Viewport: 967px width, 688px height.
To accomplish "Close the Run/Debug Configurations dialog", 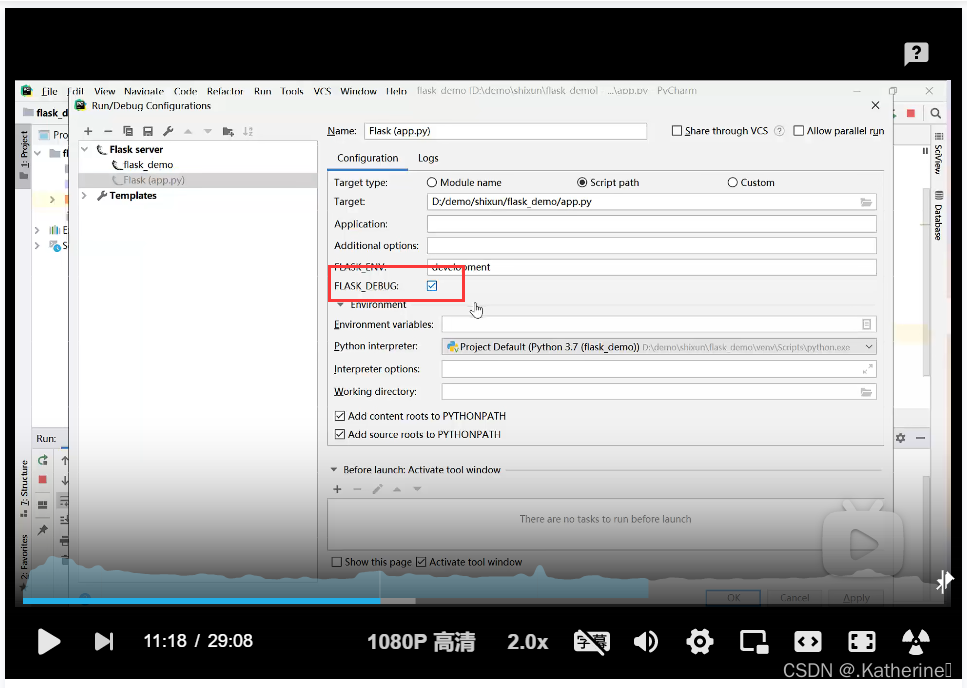I will (875, 105).
